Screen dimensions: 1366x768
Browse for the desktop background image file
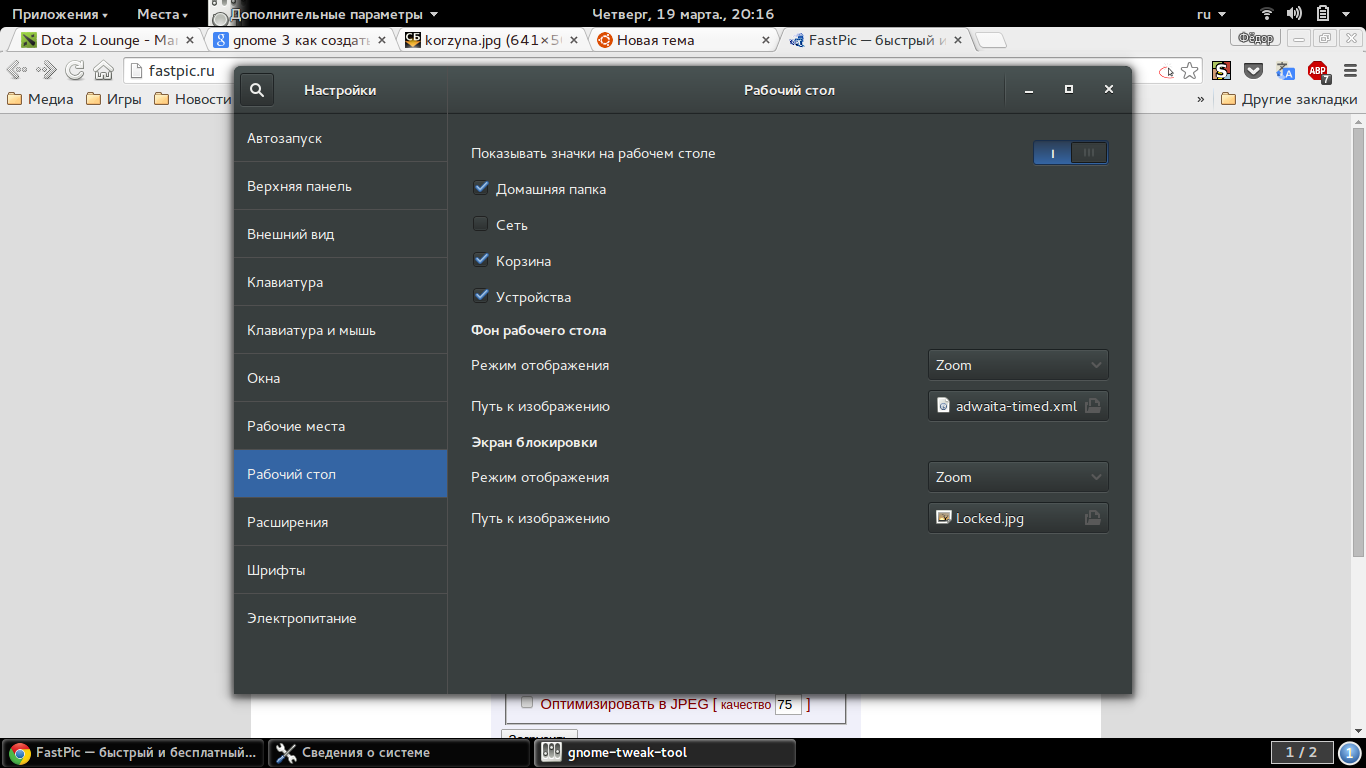click(x=1018, y=406)
